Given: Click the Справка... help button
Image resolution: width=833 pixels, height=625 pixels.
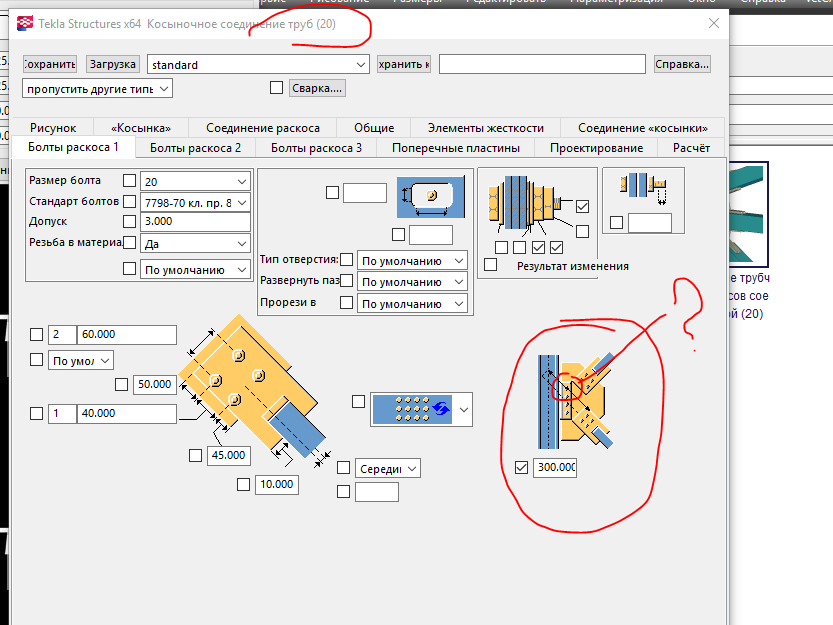Looking at the screenshot, I should tap(682, 64).
